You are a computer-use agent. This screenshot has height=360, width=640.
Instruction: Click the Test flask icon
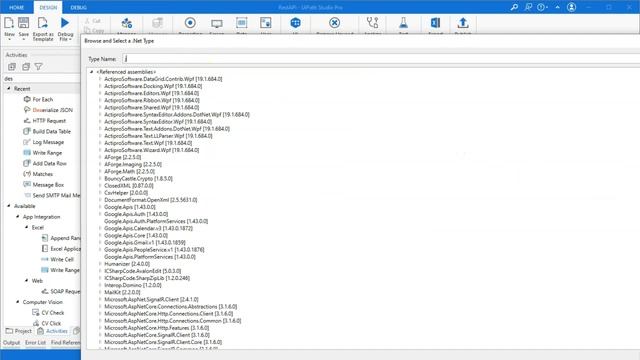click(403, 23)
